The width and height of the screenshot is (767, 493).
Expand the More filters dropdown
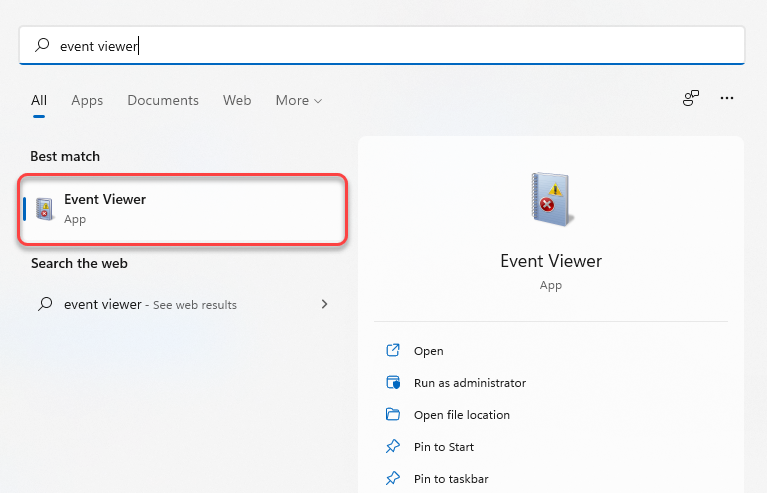[x=299, y=101]
